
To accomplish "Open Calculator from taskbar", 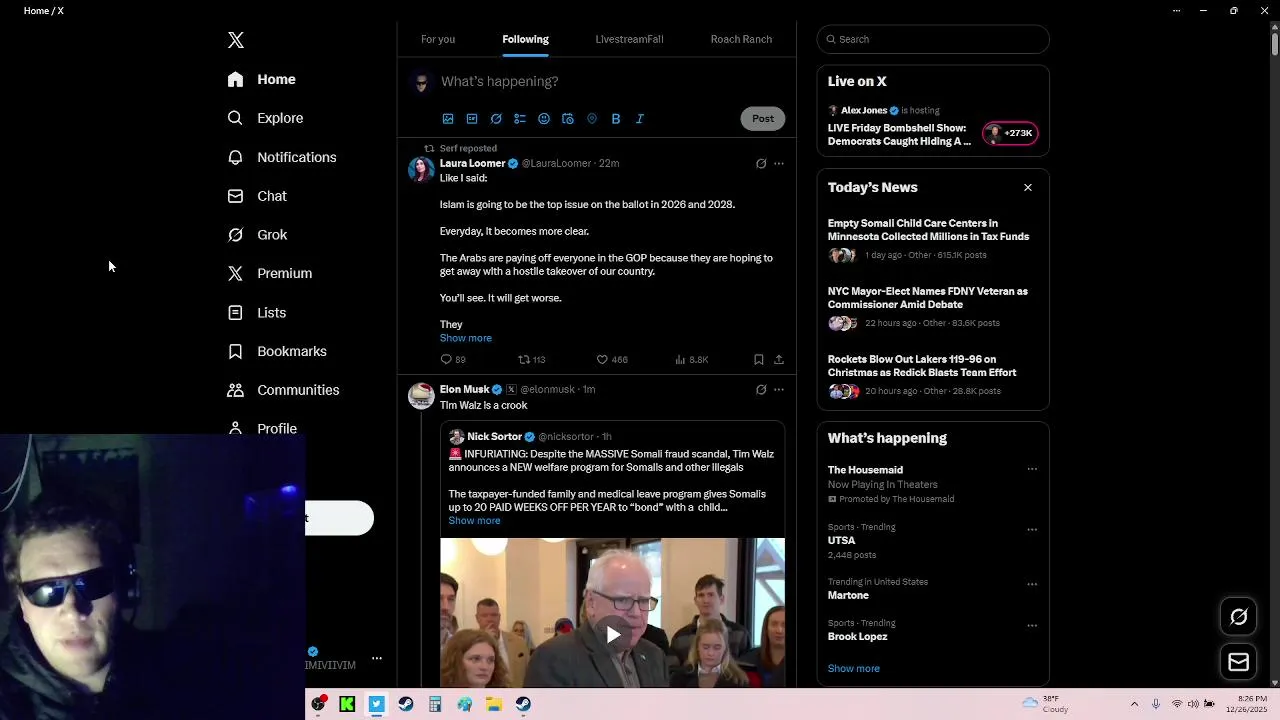I will [x=435, y=704].
